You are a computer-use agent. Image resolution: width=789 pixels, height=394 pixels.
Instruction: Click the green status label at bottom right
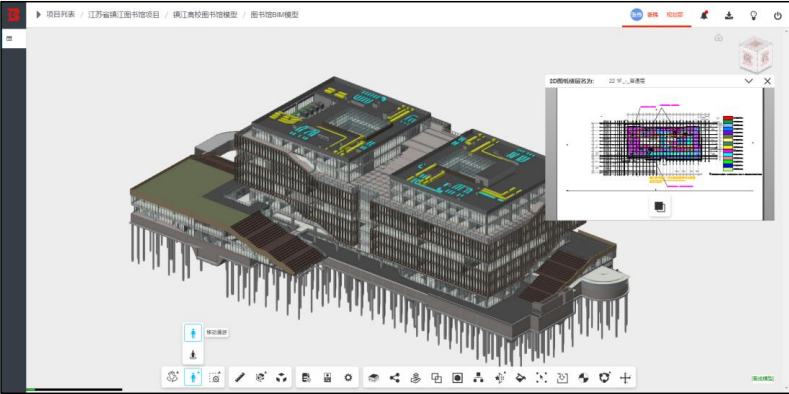[x=762, y=378]
